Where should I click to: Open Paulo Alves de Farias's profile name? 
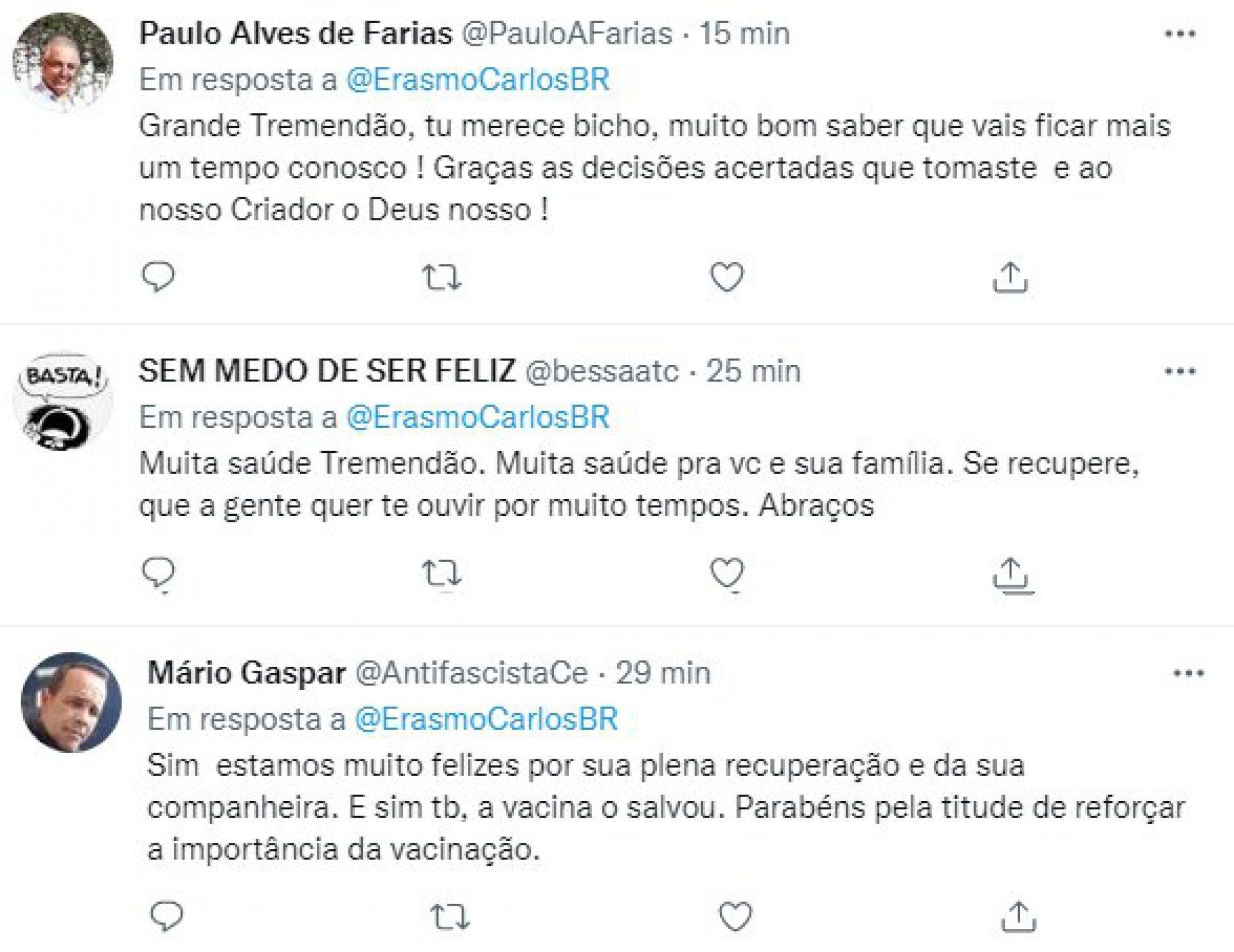point(296,34)
